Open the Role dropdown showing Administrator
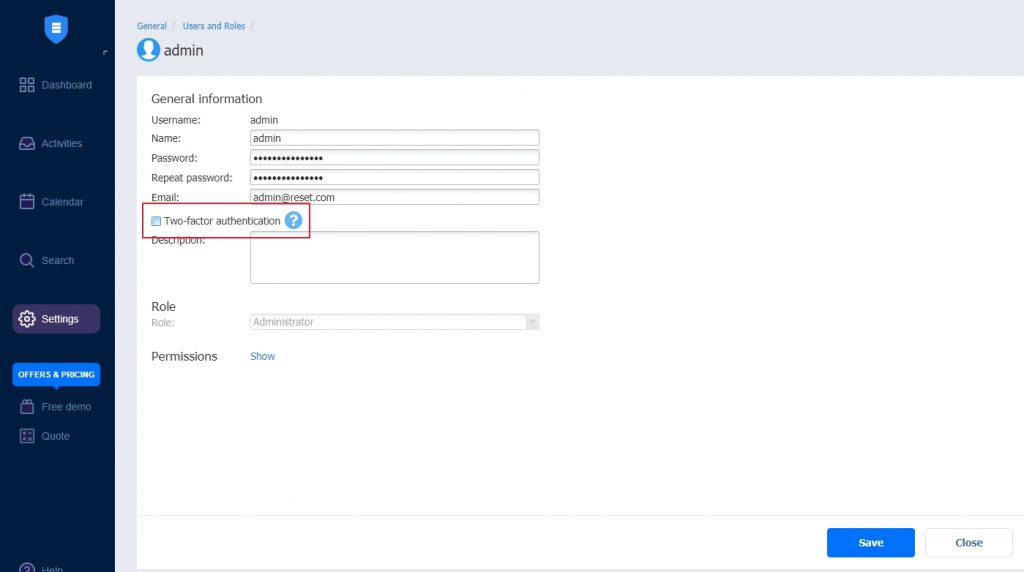This screenshot has height=572, width=1024. click(394, 322)
